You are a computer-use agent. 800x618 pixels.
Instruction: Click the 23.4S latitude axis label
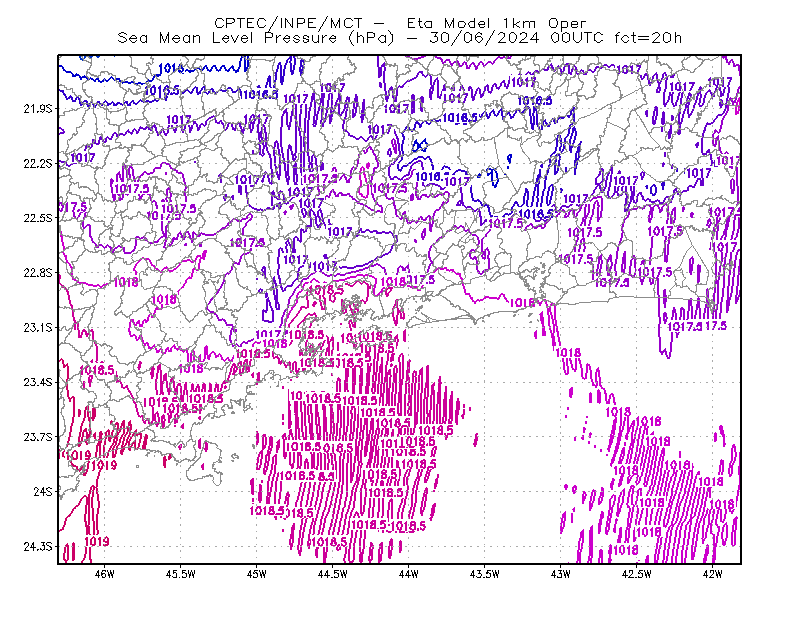point(38,382)
